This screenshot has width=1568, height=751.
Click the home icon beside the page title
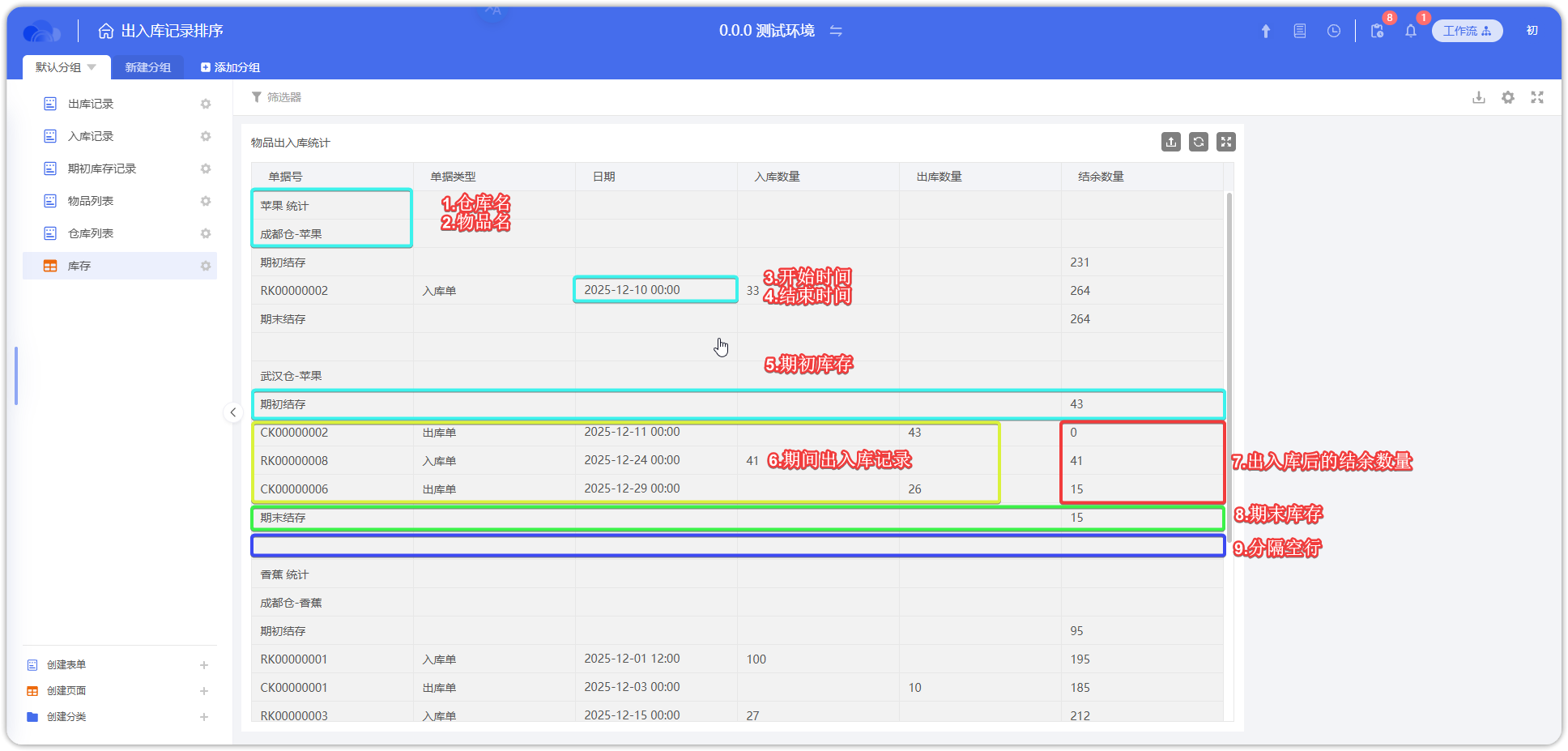point(106,31)
